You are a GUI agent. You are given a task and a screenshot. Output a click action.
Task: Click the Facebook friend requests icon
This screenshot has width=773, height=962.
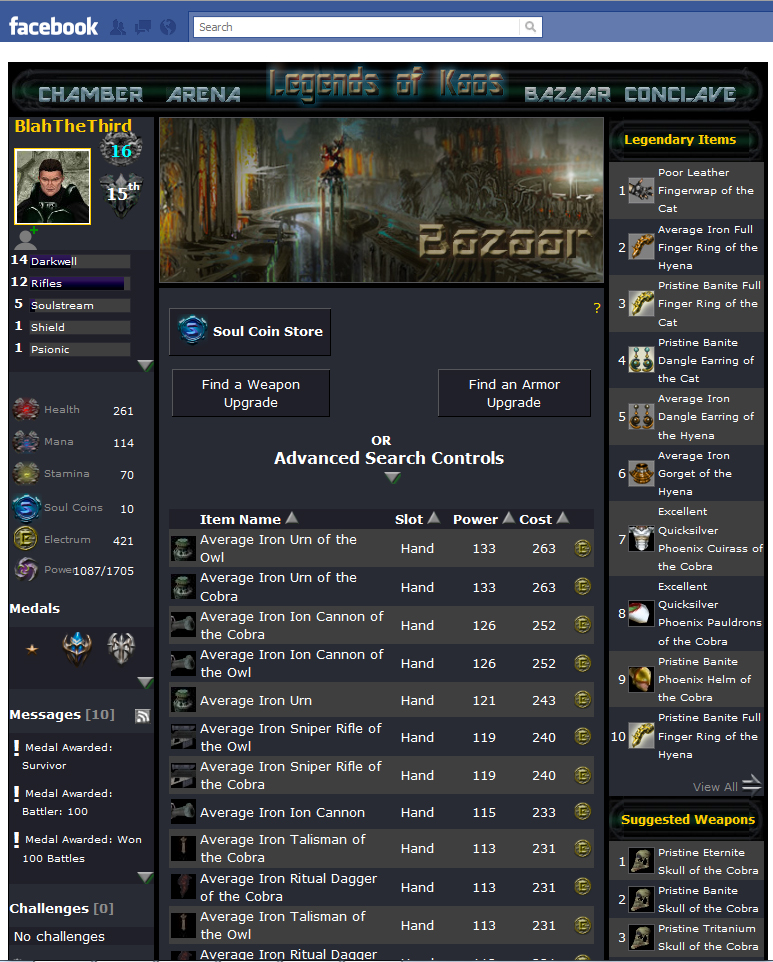(x=118, y=27)
